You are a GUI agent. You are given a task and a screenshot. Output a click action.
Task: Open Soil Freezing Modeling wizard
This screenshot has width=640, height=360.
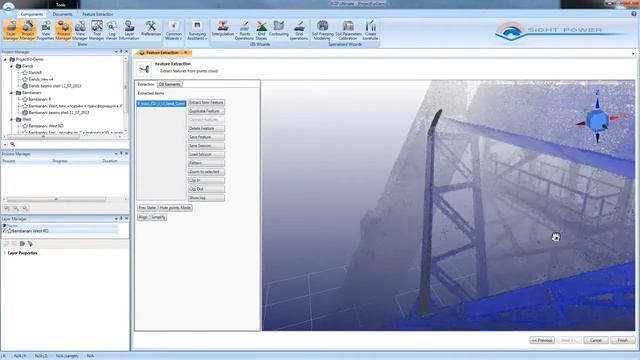322,30
